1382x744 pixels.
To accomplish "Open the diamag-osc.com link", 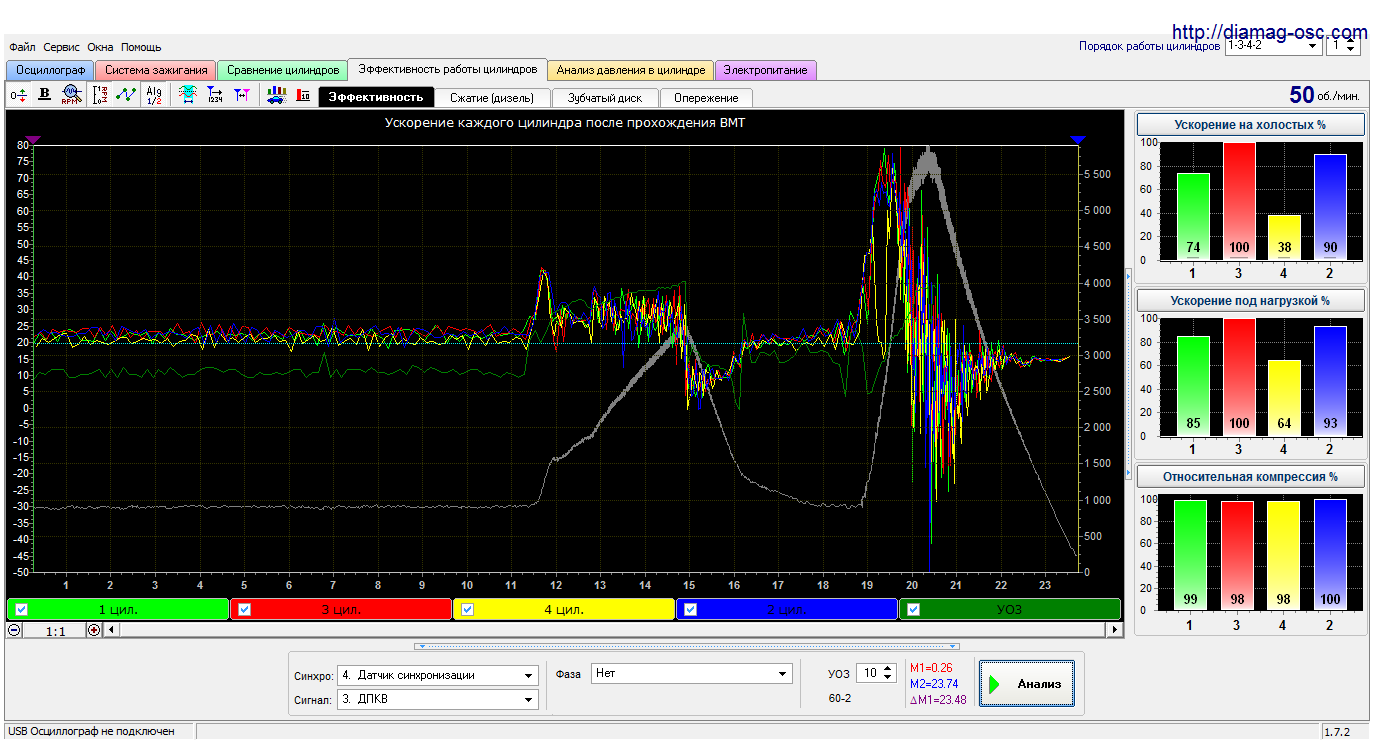I will [x=1269, y=32].
